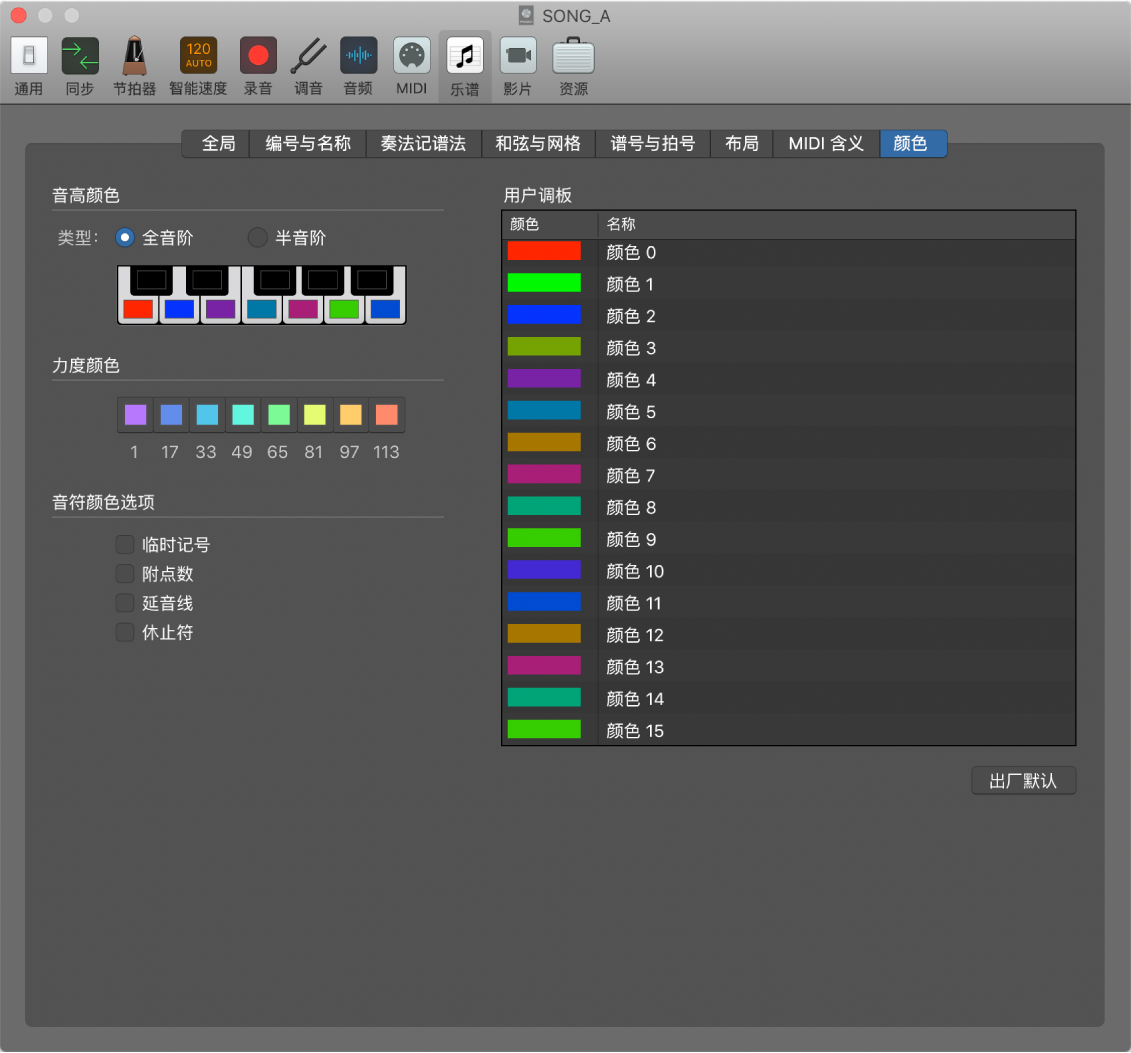Enable the 附点数 checkbox
The height and width of the screenshot is (1053, 1131).
click(126, 573)
